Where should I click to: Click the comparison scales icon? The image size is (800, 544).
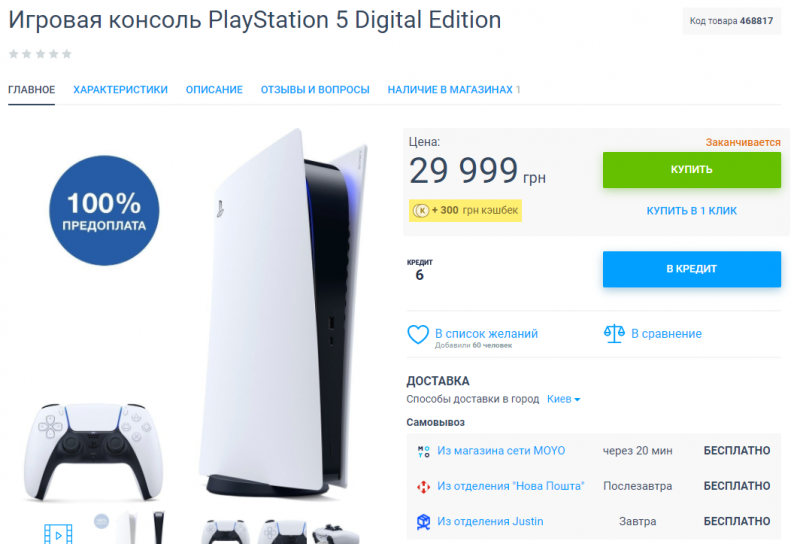click(614, 333)
